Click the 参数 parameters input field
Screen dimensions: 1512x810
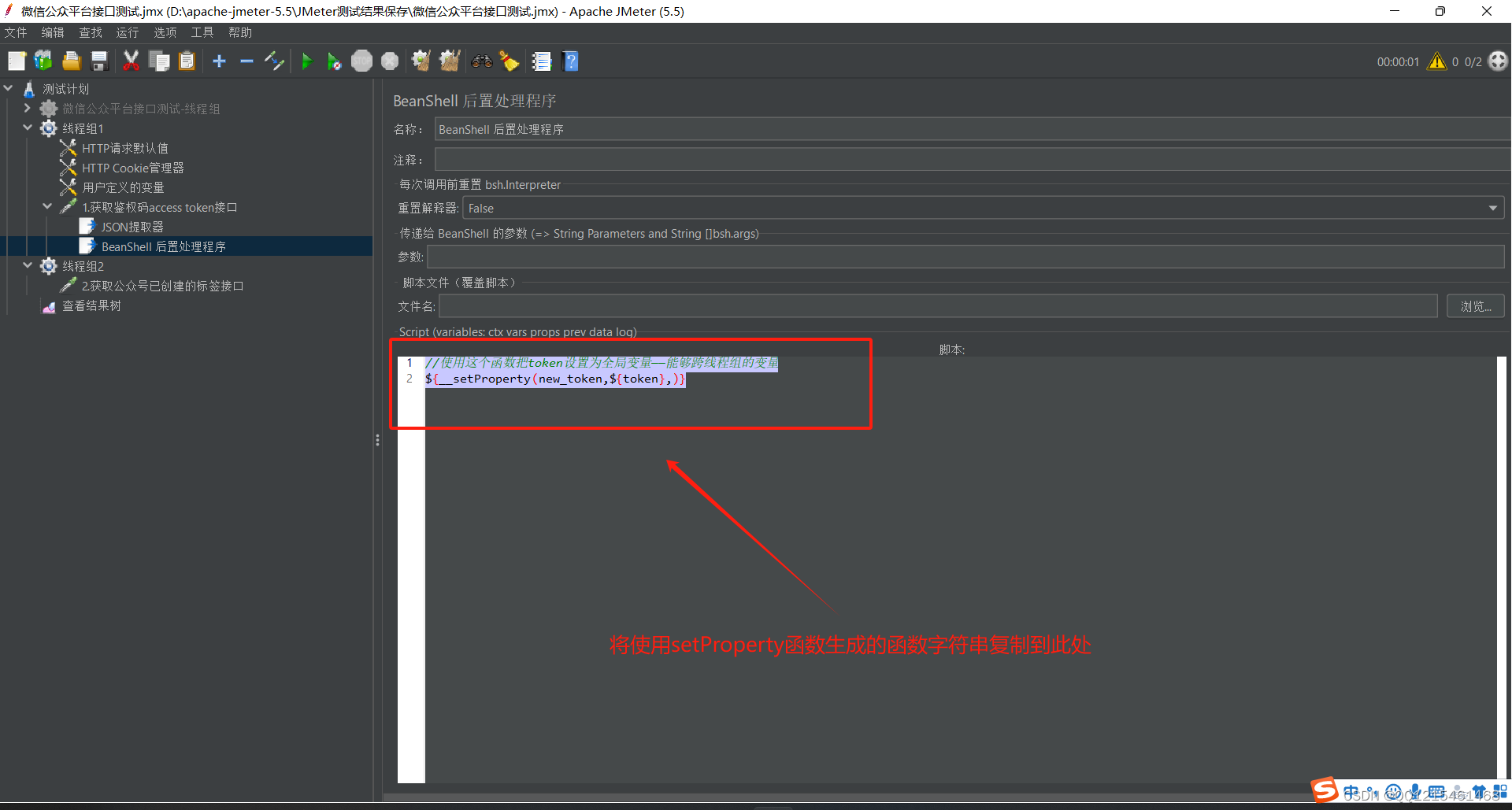coord(965,257)
